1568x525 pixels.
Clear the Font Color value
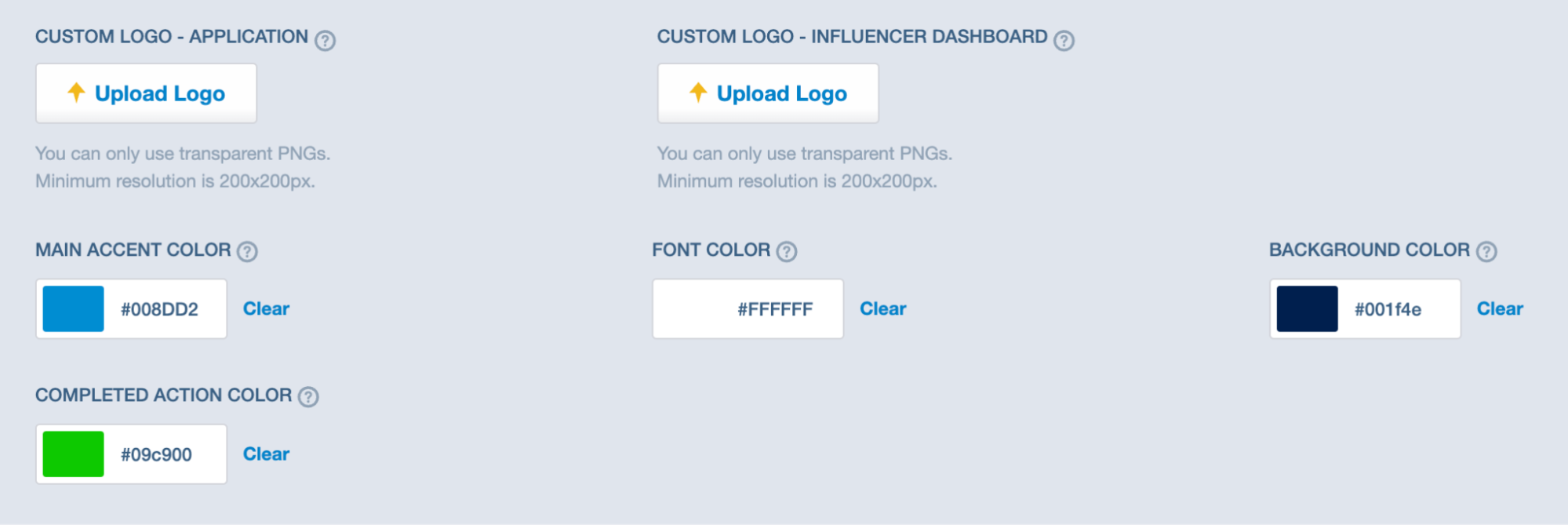click(x=882, y=308)
